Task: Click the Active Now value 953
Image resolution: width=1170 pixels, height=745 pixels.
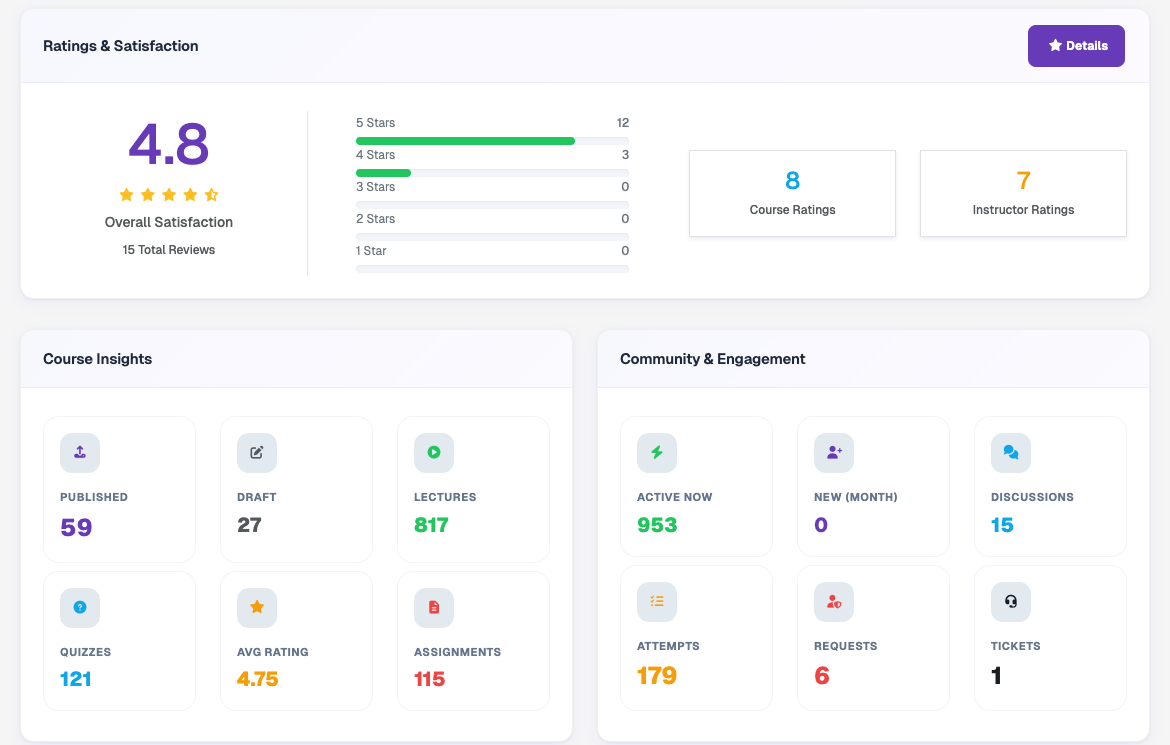Action: [x=657, y=526]
